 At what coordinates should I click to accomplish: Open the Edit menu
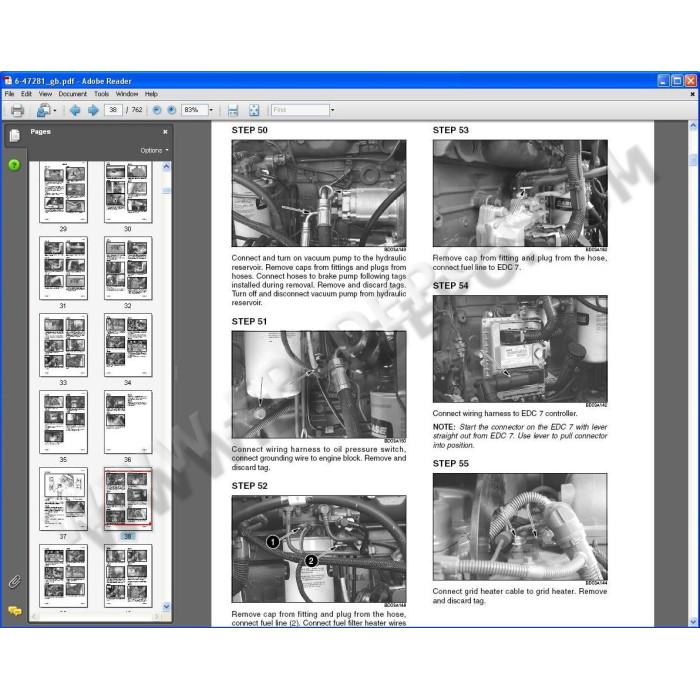click(x=26, y=94)
